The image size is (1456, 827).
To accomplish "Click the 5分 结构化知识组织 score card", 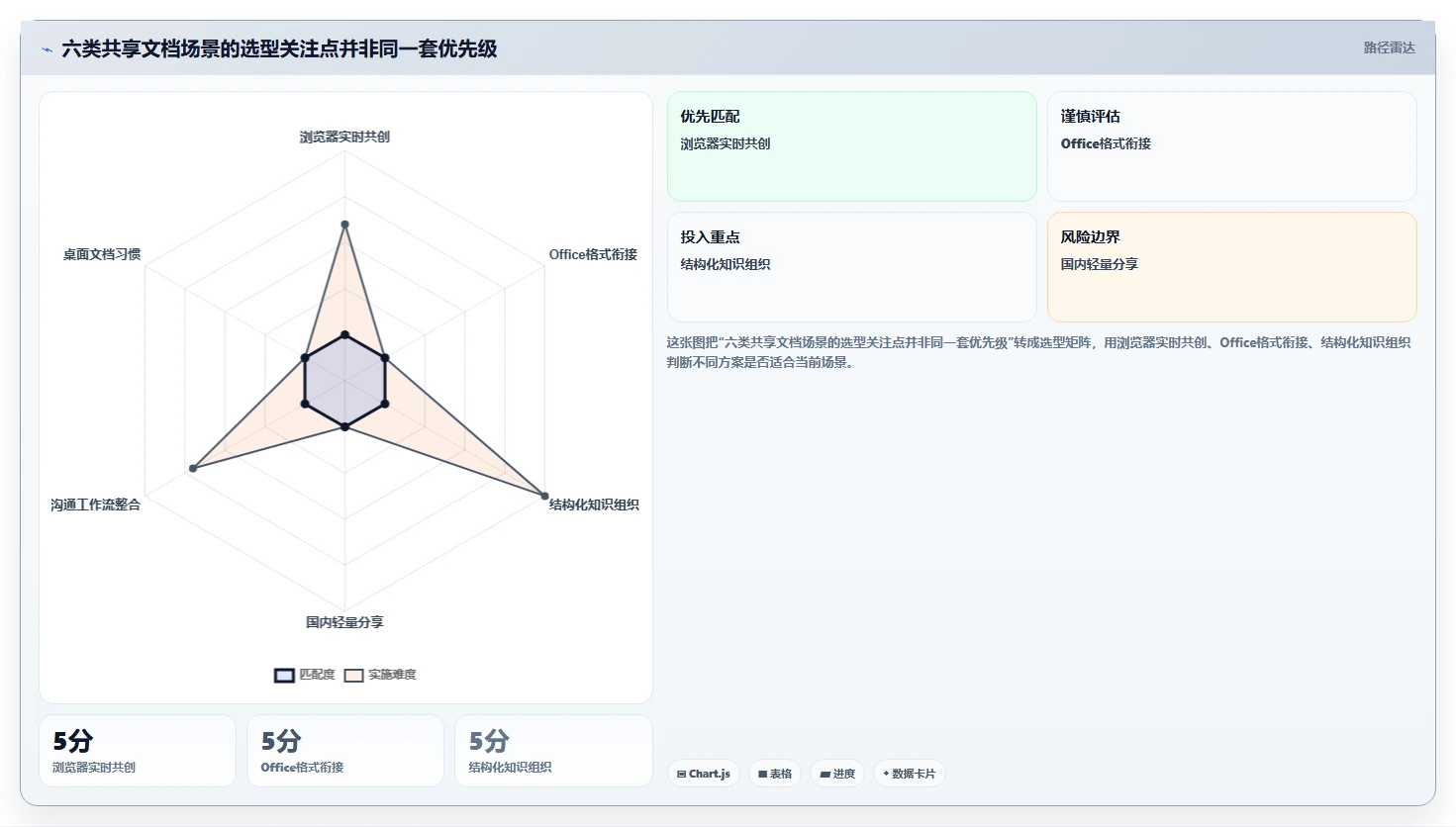I will [x=553, y=751].
